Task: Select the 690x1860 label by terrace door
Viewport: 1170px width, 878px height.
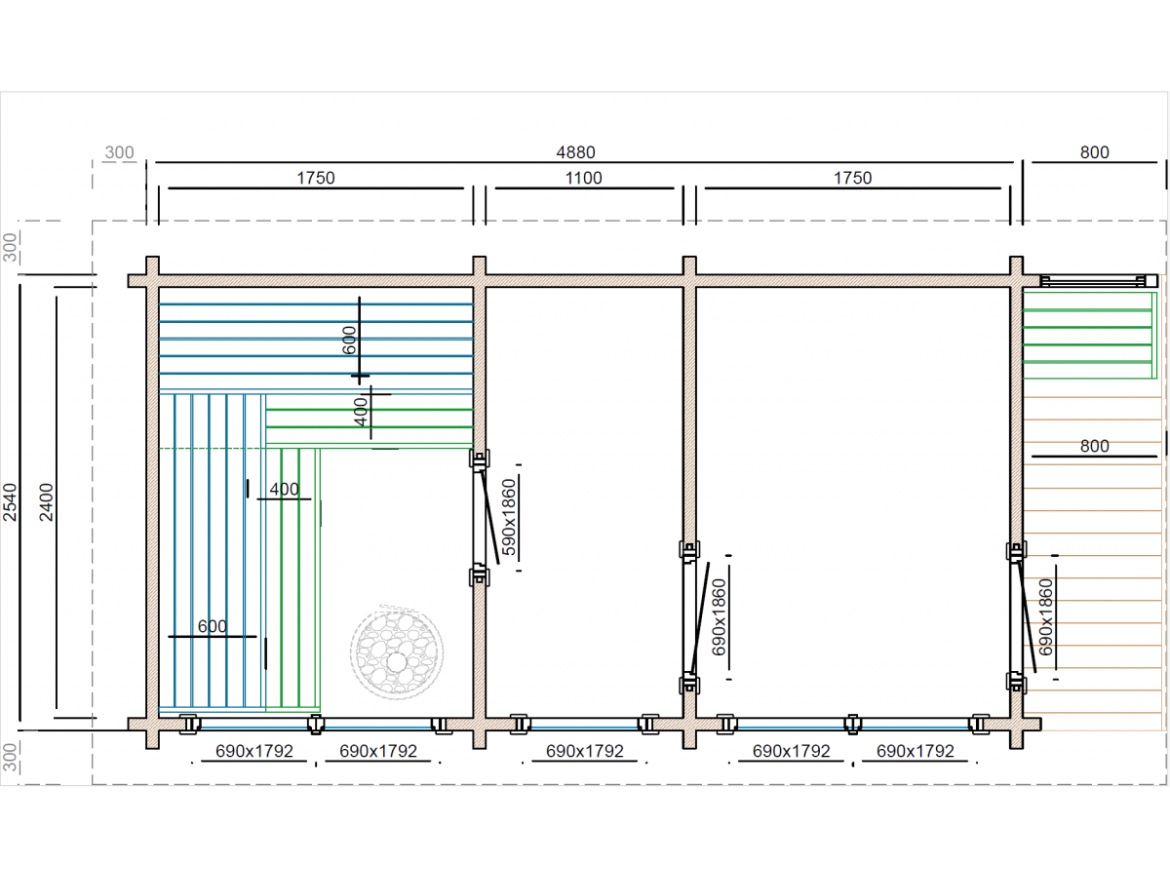Action: coord(1046,616)
